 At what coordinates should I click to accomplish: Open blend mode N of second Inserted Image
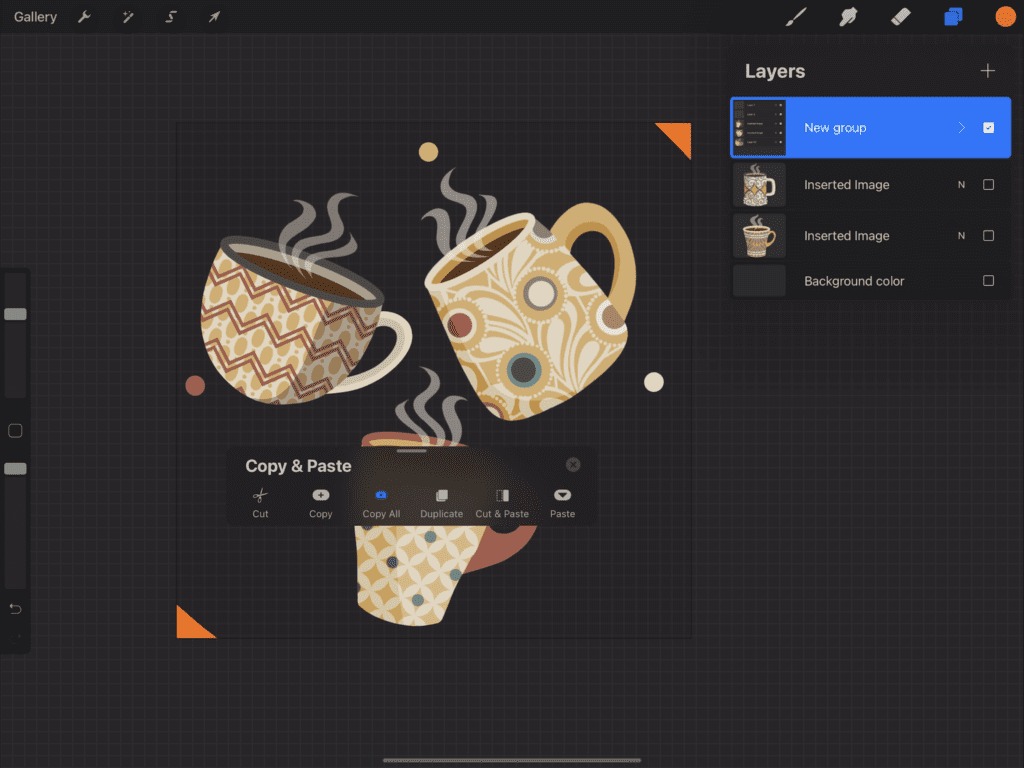(961, 236)
